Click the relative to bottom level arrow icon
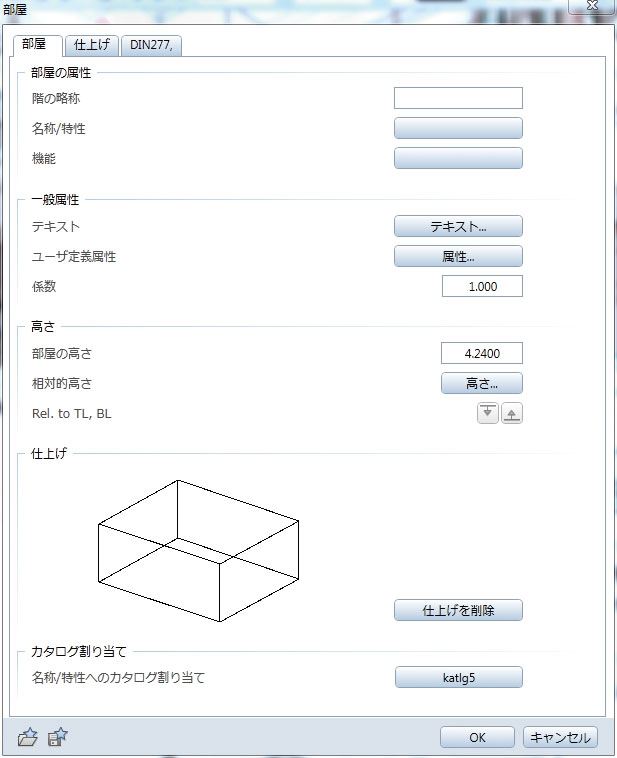617x758 pixels. coord(512,413)
